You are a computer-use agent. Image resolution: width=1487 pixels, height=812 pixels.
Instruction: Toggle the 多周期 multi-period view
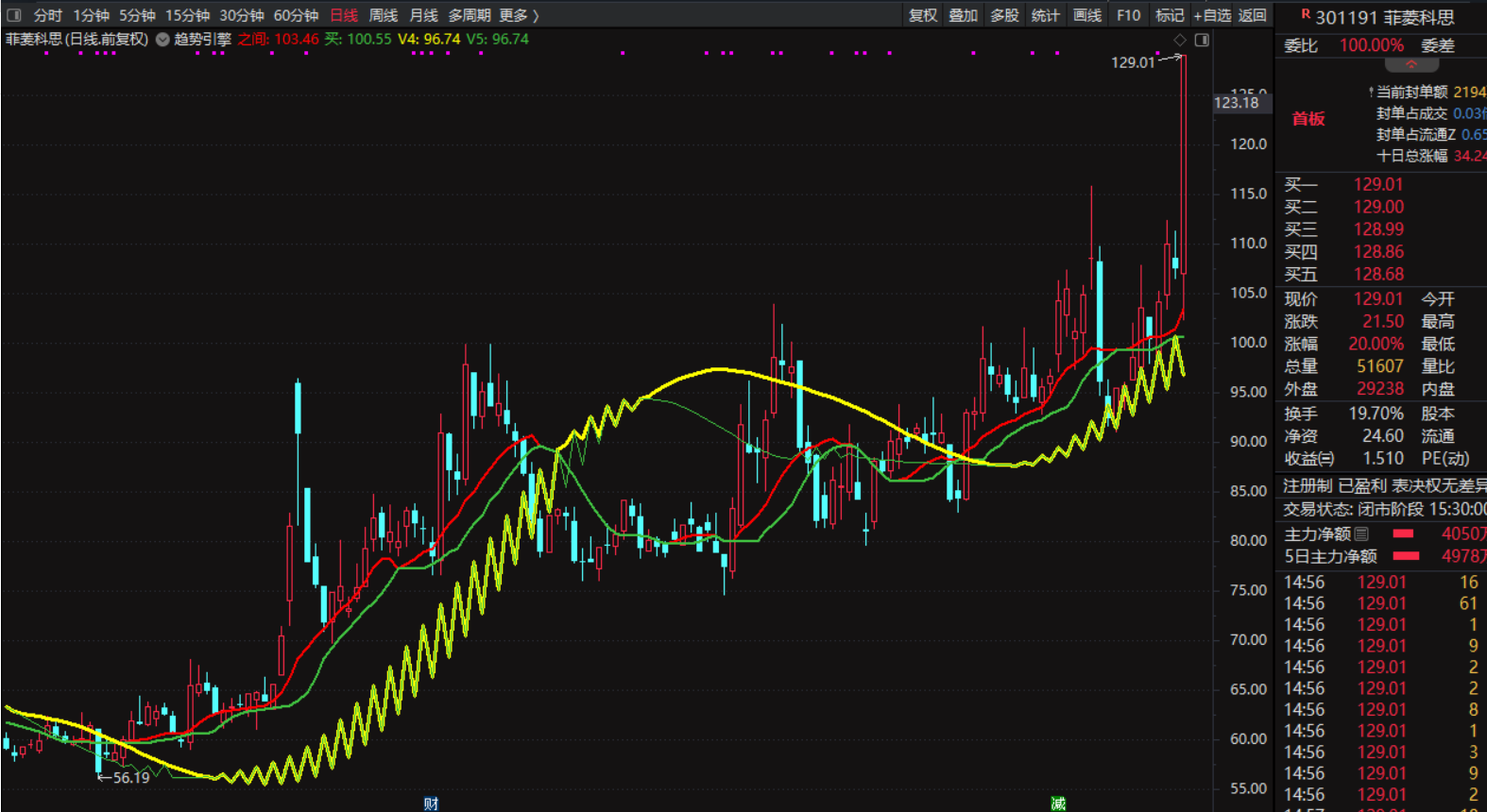point(469,15)
